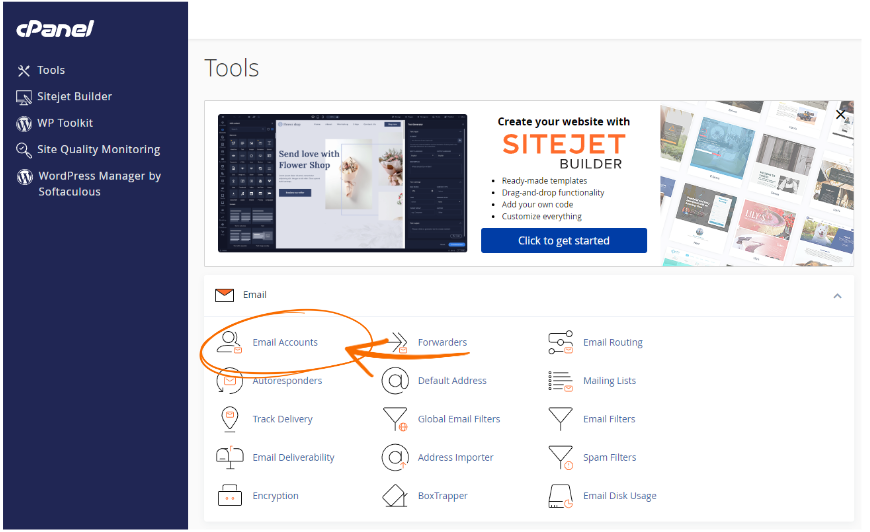Open the Default Address link
Screen dimensions: 870x532
click(x=452, y=381)
